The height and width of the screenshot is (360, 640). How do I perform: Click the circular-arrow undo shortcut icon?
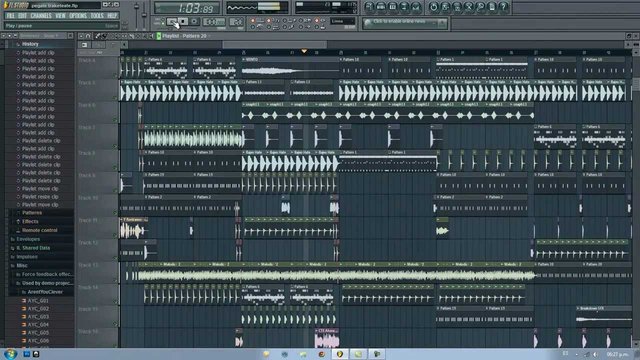(x=433, y=7)
